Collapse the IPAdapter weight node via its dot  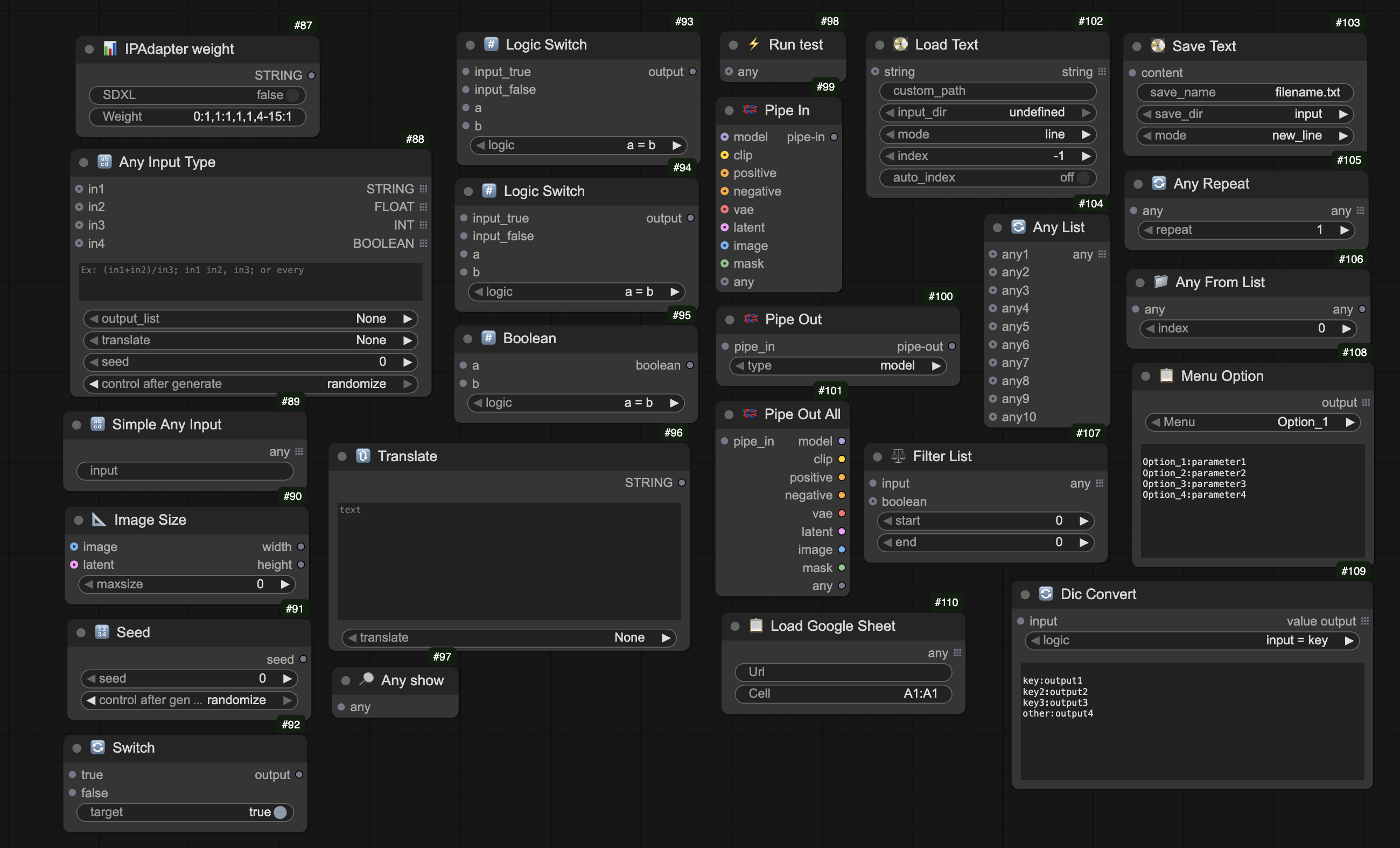click(89, 49)
